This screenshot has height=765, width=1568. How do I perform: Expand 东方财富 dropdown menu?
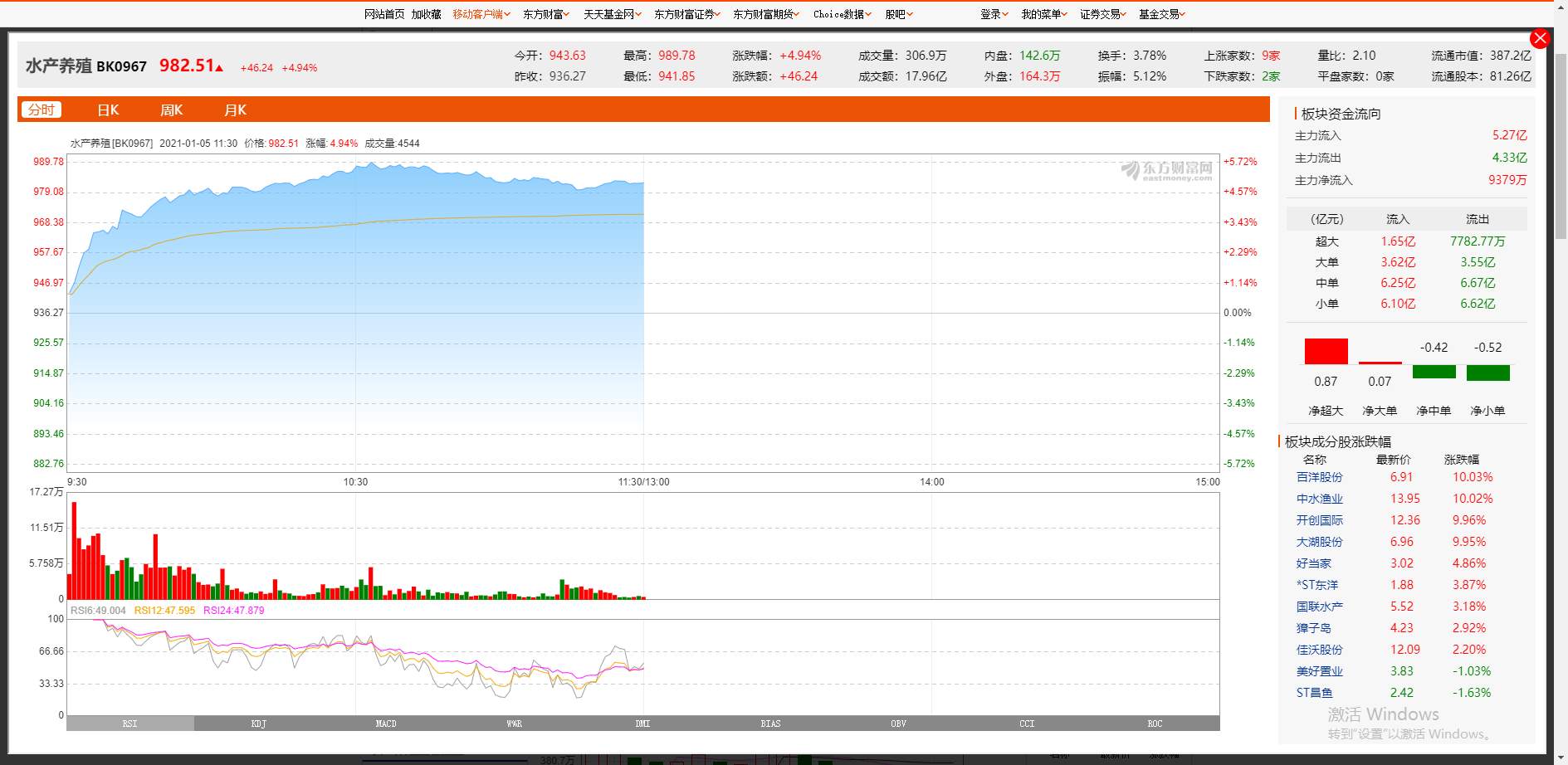[546, 14]
